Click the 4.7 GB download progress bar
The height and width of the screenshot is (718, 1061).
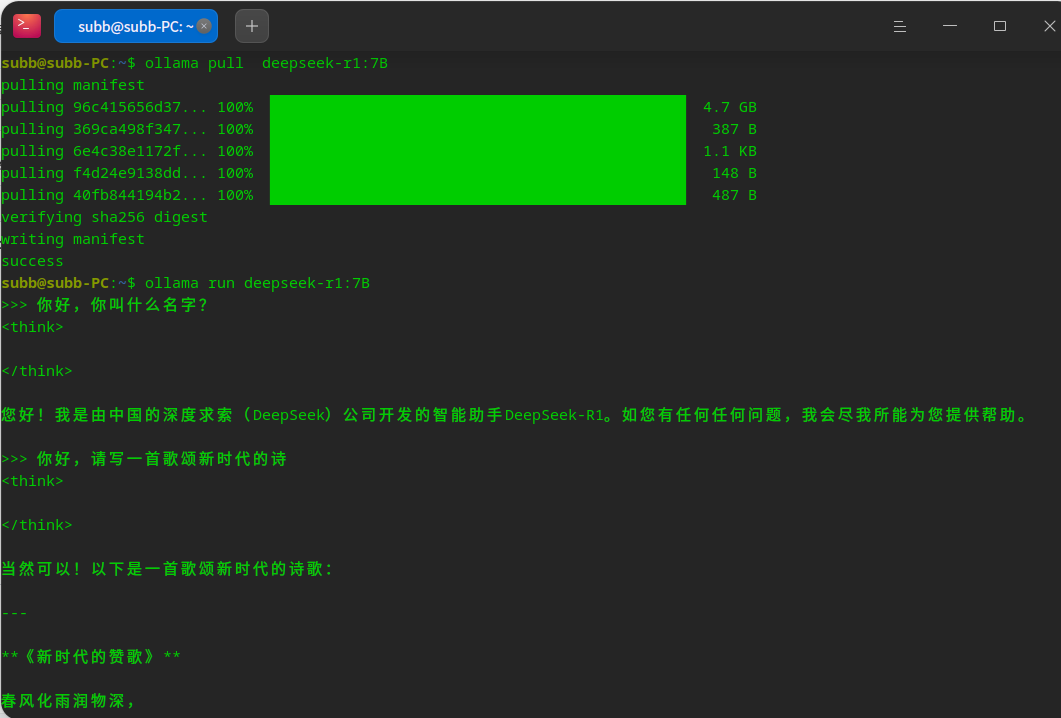pyautogui.click(x=477, y=107)
